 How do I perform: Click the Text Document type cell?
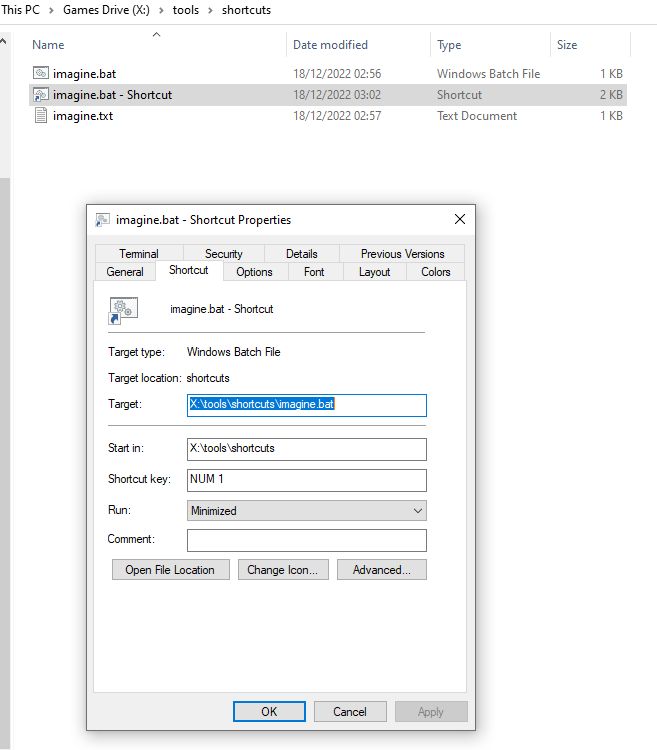click(477, 116)
